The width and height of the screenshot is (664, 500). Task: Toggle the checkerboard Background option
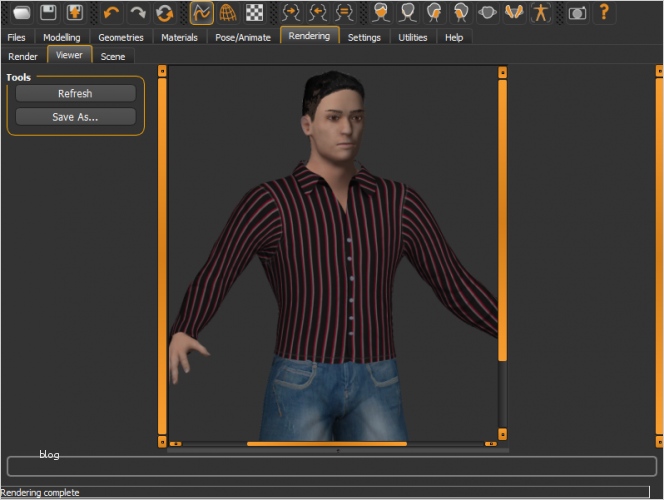(255, 13)
